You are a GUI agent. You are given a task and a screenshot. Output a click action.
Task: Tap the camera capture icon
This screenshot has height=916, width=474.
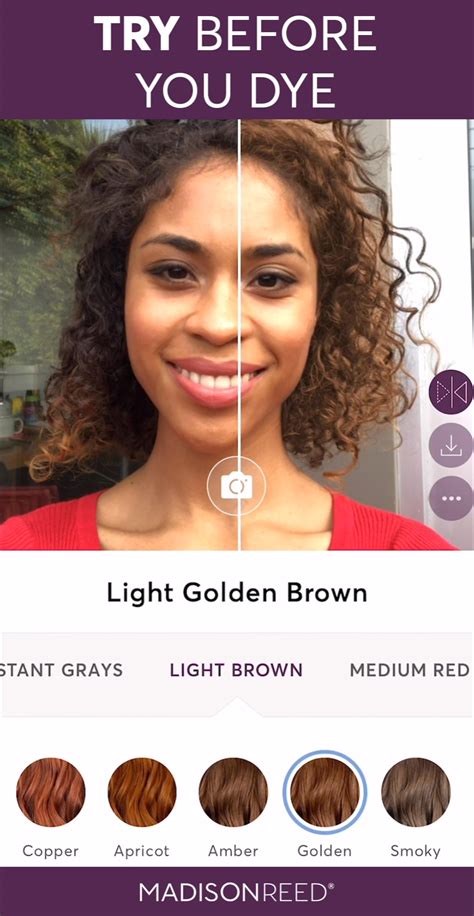[x=236, y=485]
